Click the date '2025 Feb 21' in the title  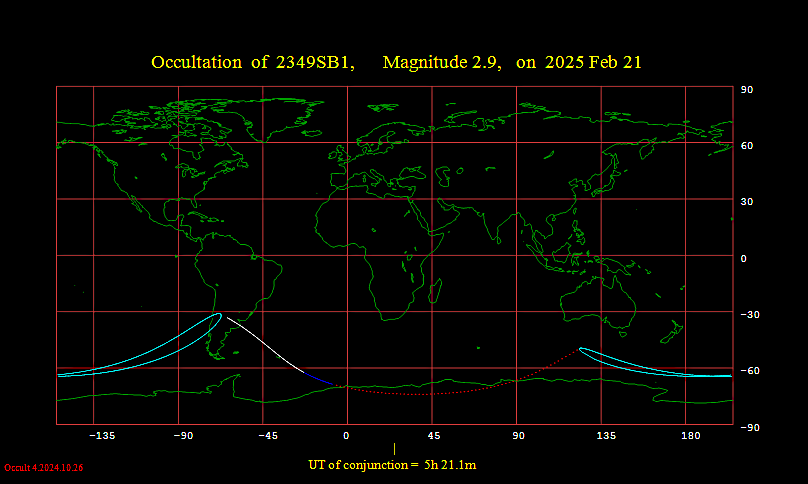593,62
